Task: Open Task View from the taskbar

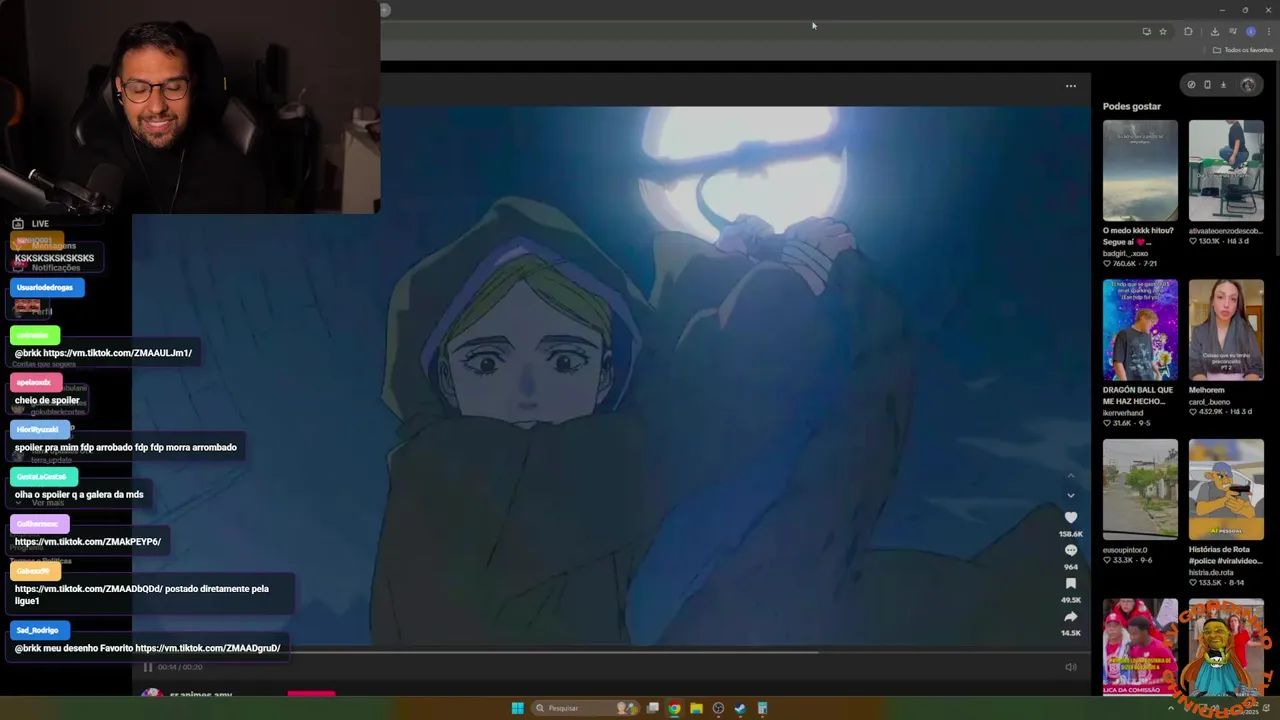Action: [x=652, y=708]
